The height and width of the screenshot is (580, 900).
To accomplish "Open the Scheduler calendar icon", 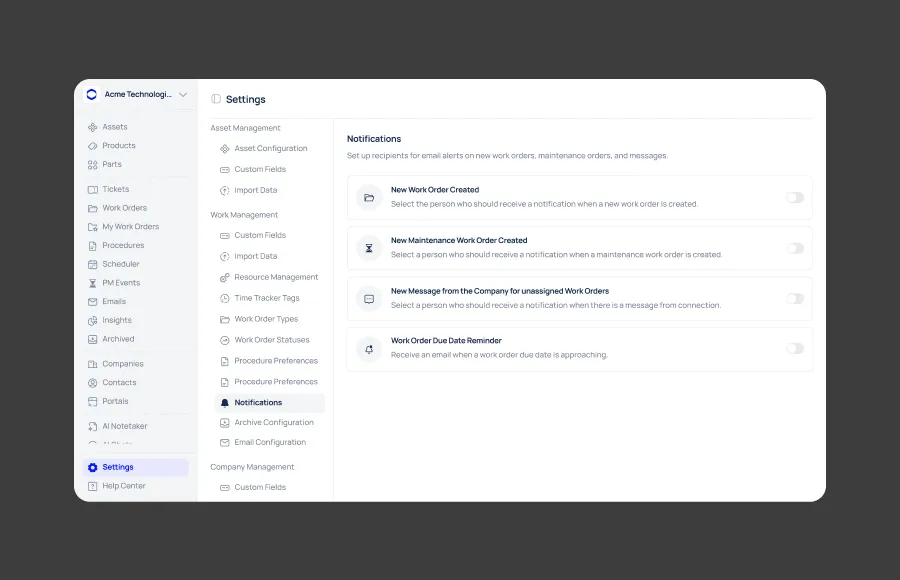I will tap(92, 264).
